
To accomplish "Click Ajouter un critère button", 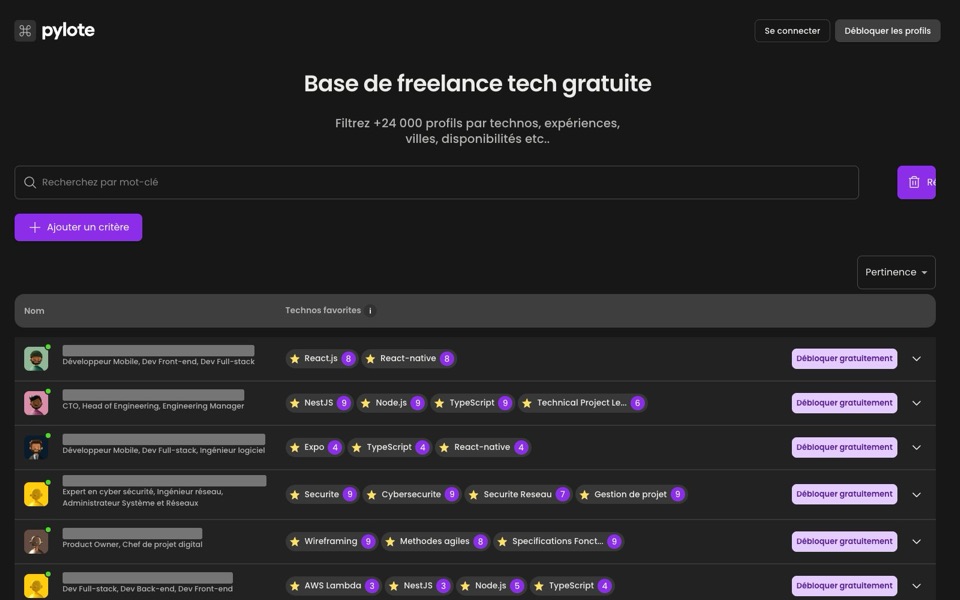I will tap(78, 227).
